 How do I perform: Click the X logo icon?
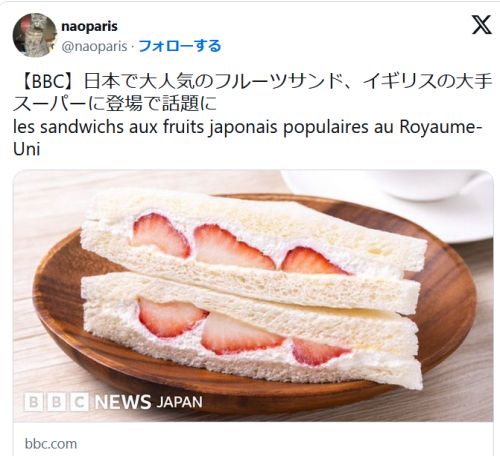coord(482,25)
